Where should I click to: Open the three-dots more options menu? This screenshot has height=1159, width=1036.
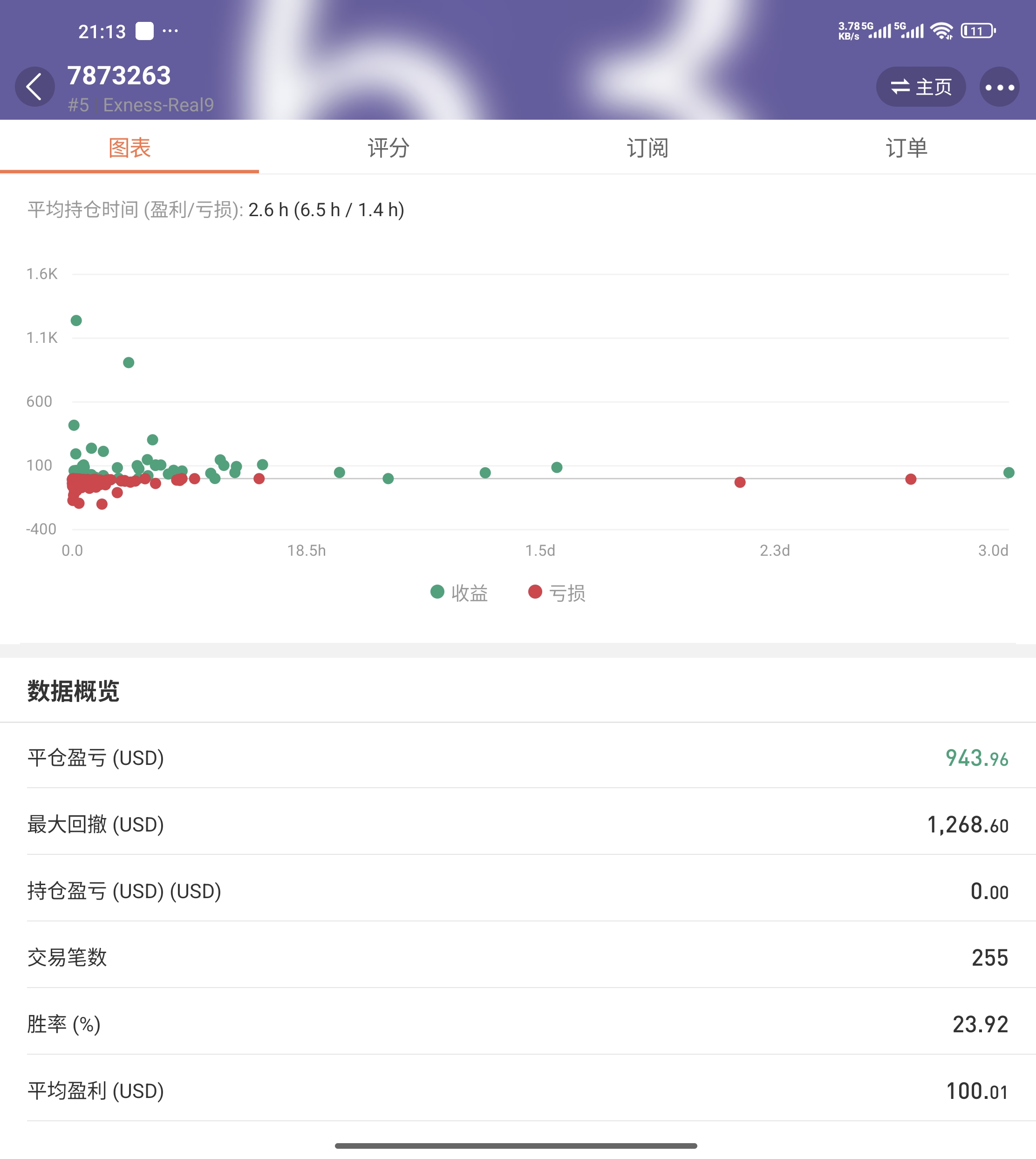999,87
